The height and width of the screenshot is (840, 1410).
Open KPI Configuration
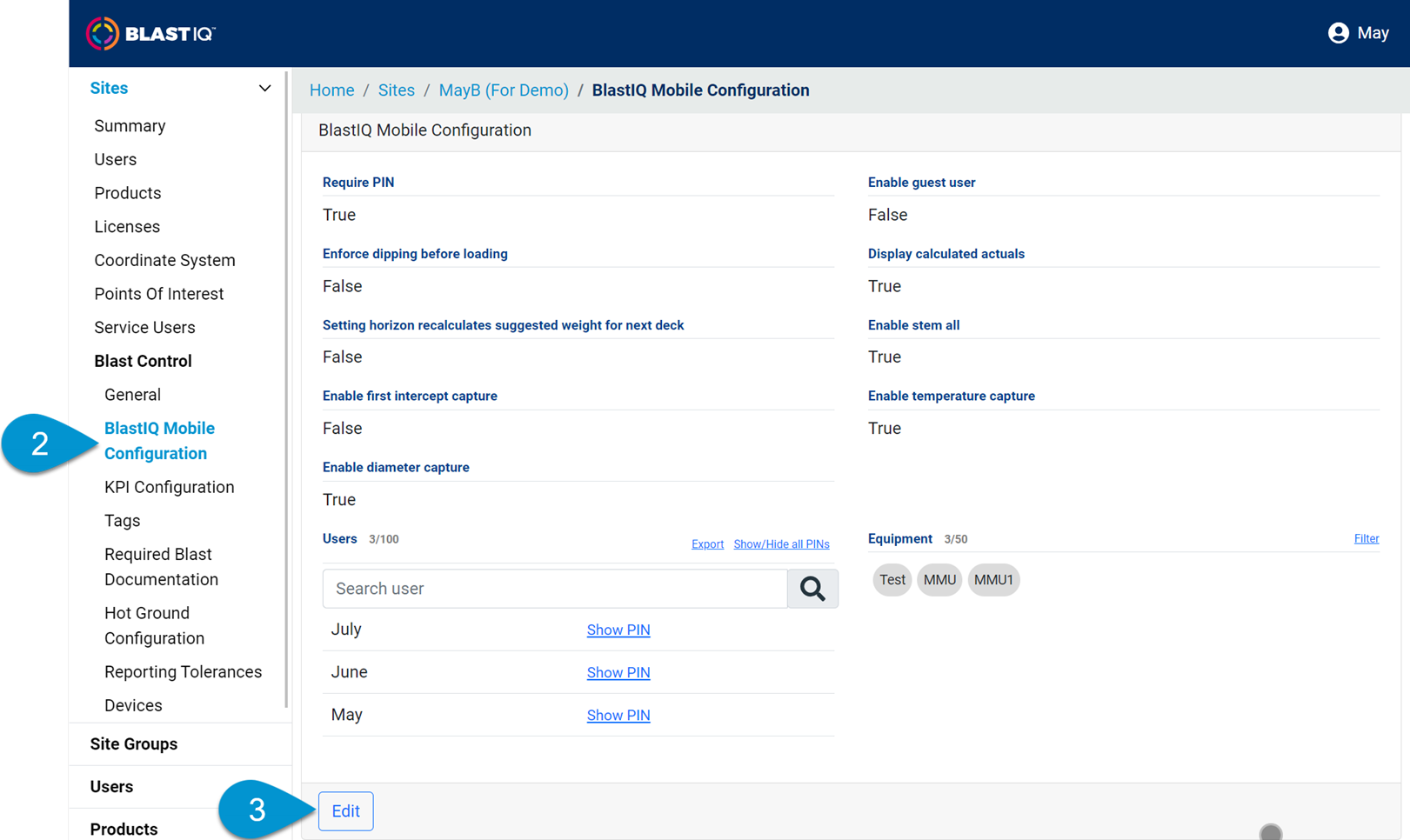(x=169, y=487)
